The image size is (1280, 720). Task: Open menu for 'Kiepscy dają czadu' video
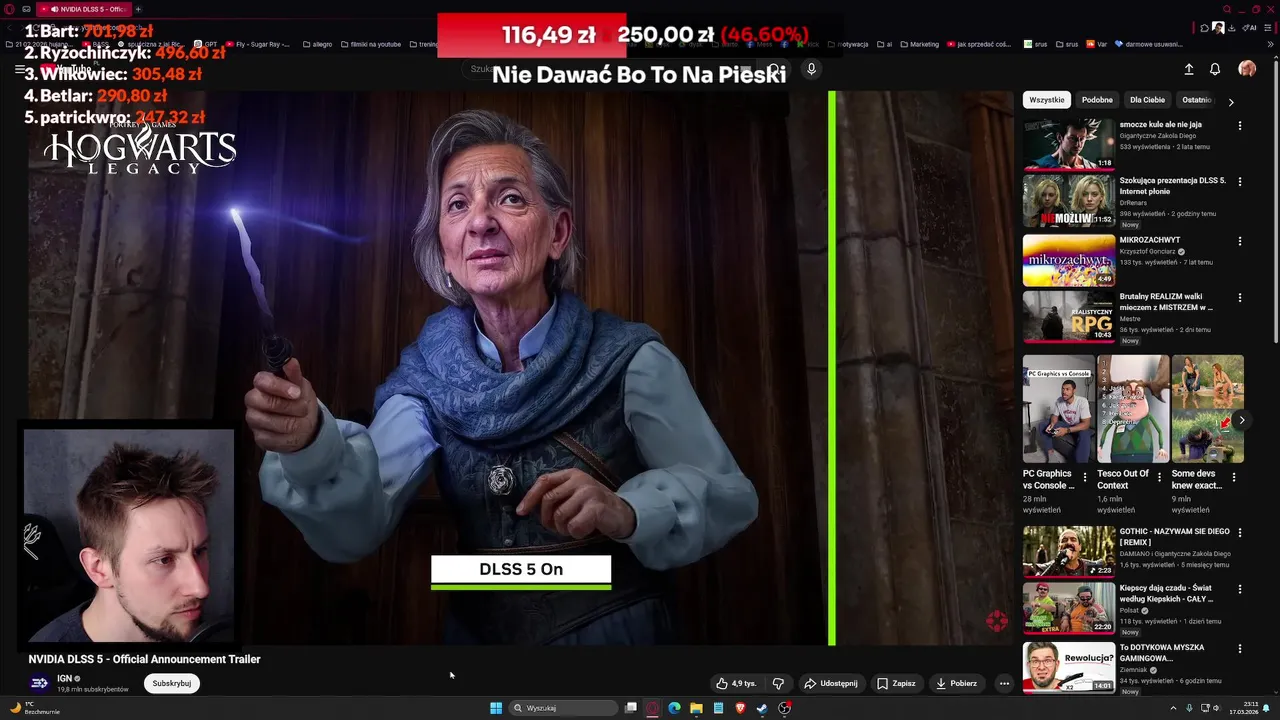(1240, 589)
